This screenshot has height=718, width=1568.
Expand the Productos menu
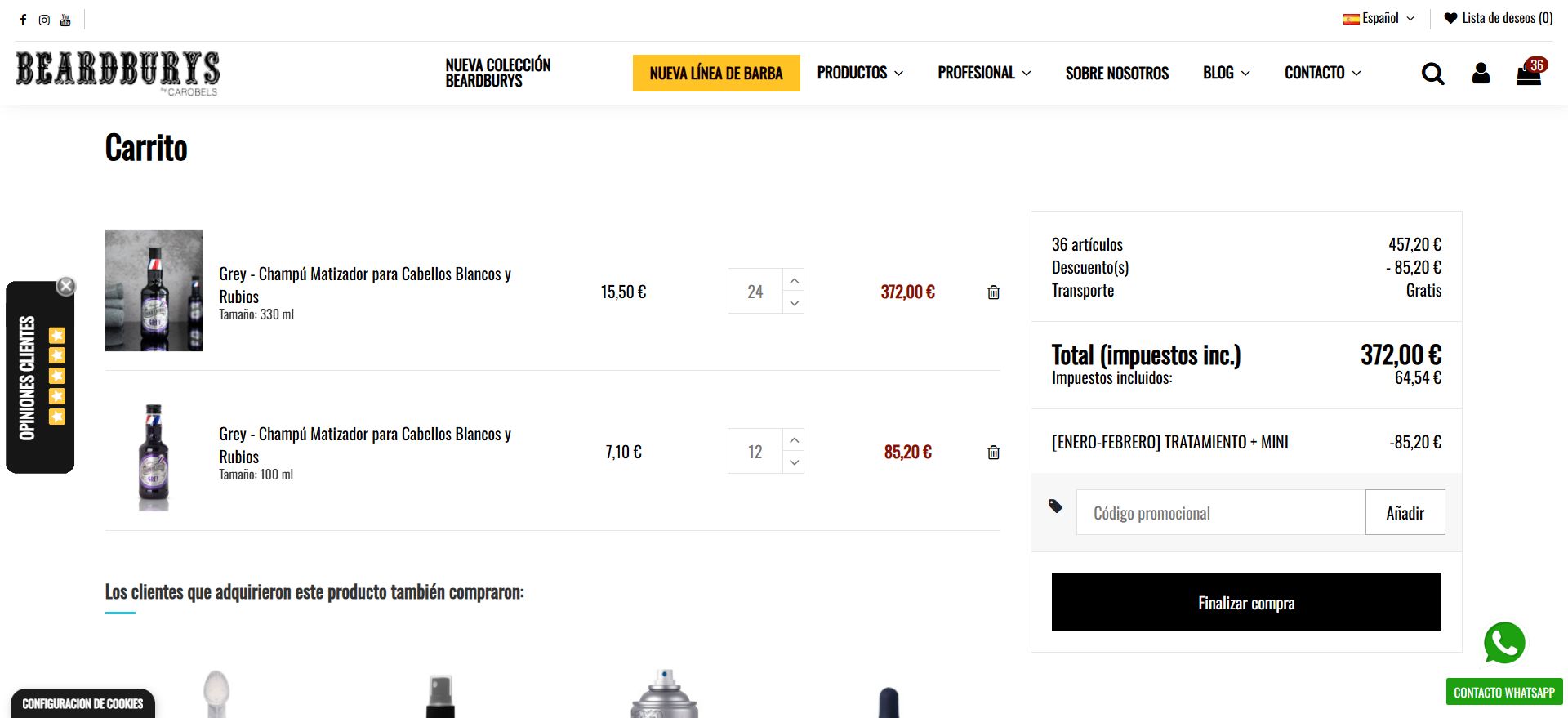point(860,73)
